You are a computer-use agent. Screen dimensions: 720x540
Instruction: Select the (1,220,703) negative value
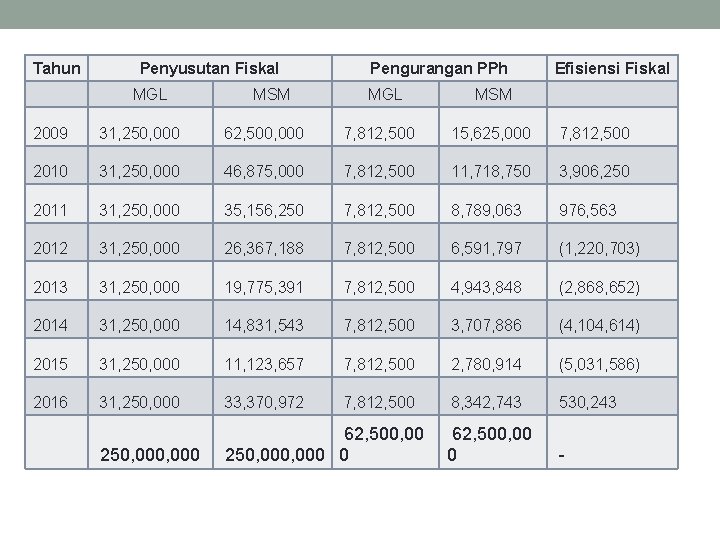600,248
